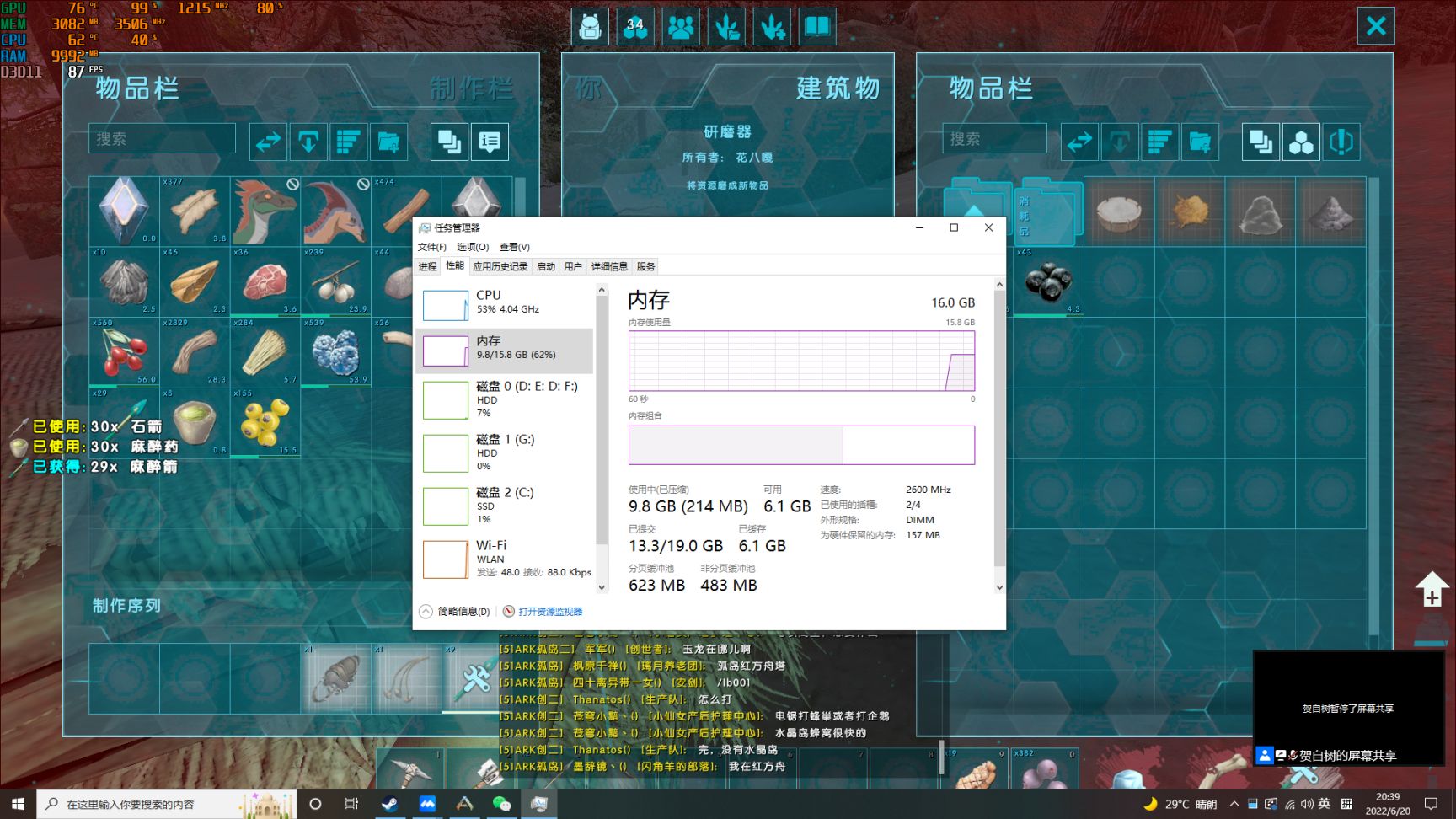The width and height of the screenshot is (1456, 819).
Task: Toggle stack view icon in grinder inventory
Action: (1261, 142)
